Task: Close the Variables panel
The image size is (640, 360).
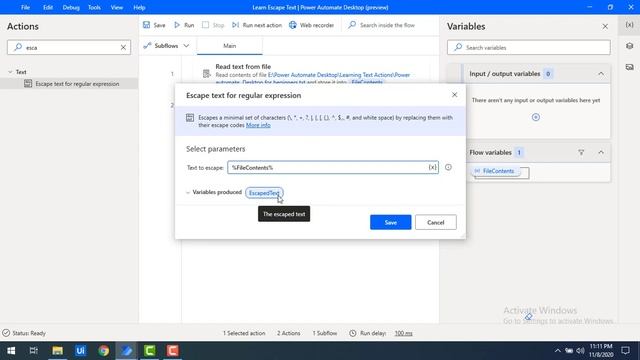Action: (x=605, y=27)
